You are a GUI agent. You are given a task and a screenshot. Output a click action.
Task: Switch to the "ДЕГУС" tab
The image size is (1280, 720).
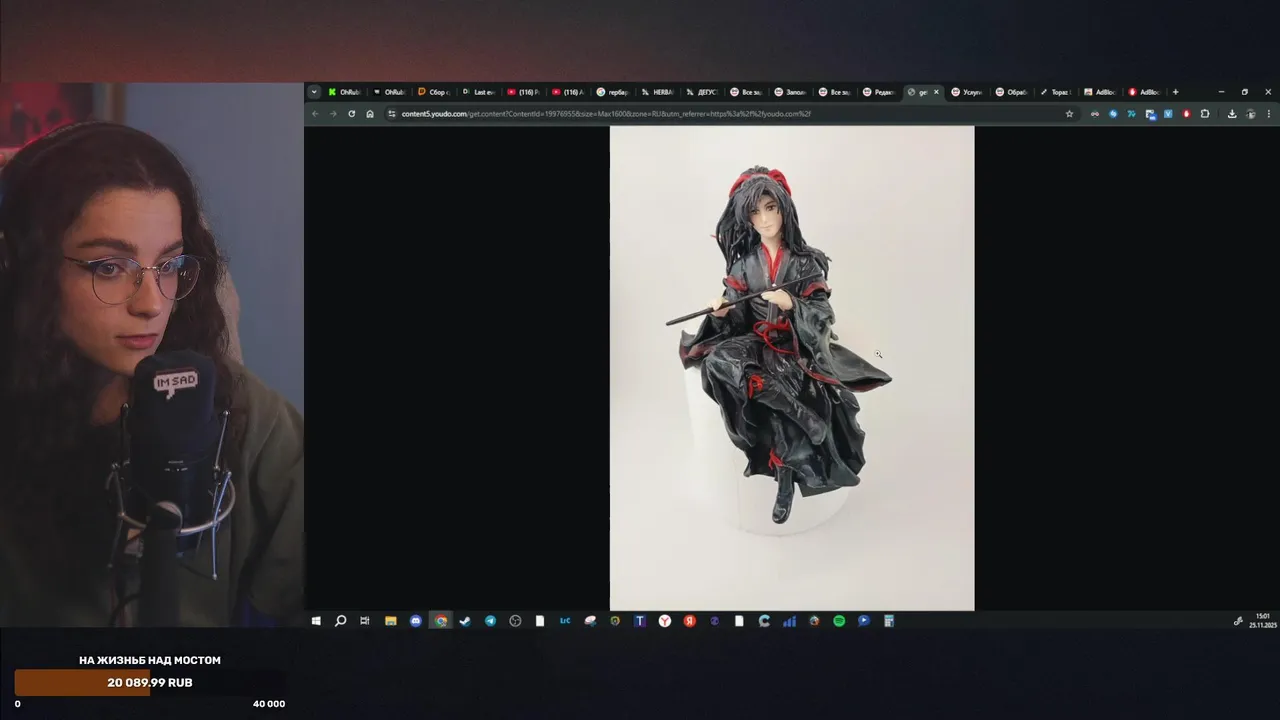(x=703, y=92)
